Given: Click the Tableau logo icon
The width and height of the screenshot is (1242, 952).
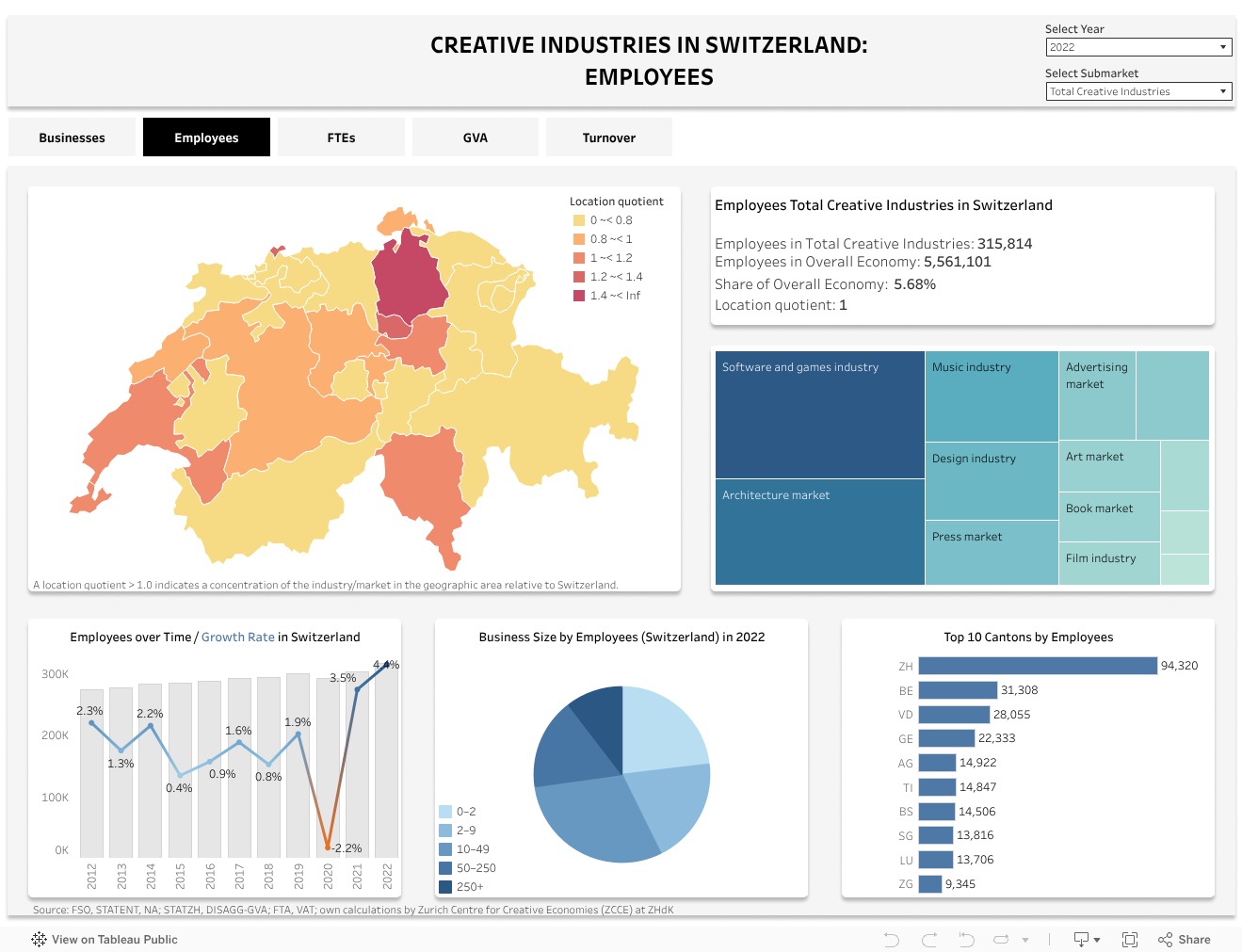Looking at the screenshot, I should point(39,940).
